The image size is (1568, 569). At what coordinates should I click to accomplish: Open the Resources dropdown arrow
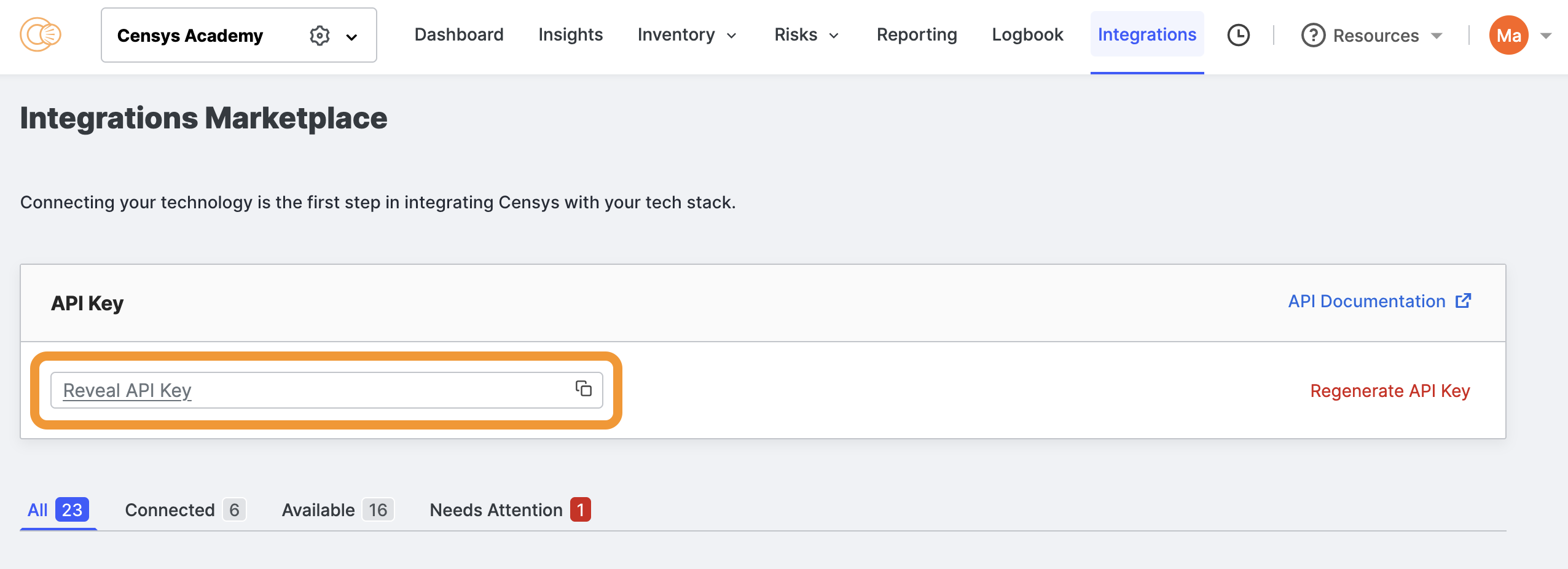coord(1437,36)
